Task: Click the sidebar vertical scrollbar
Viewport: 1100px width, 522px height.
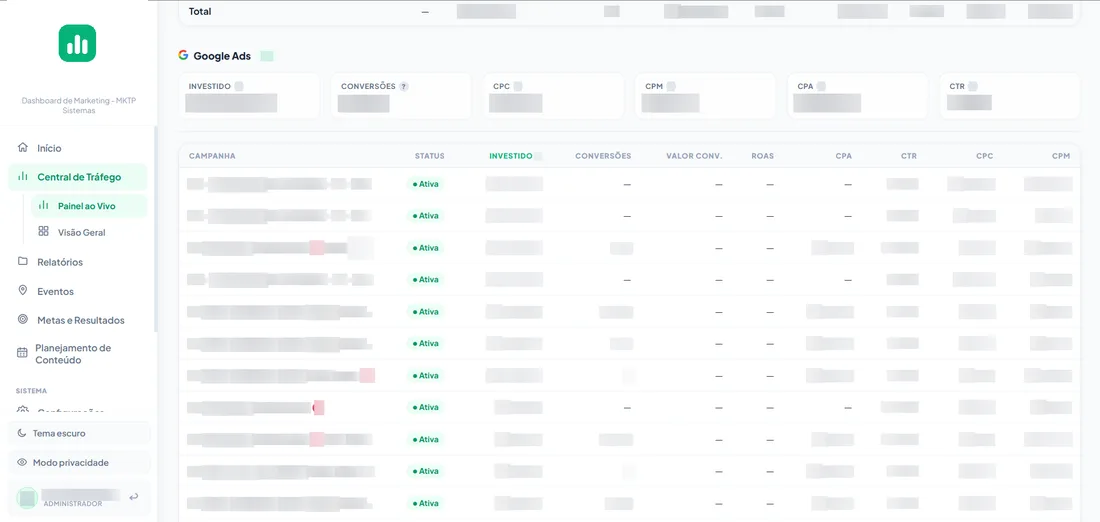Action: [156, 229]
